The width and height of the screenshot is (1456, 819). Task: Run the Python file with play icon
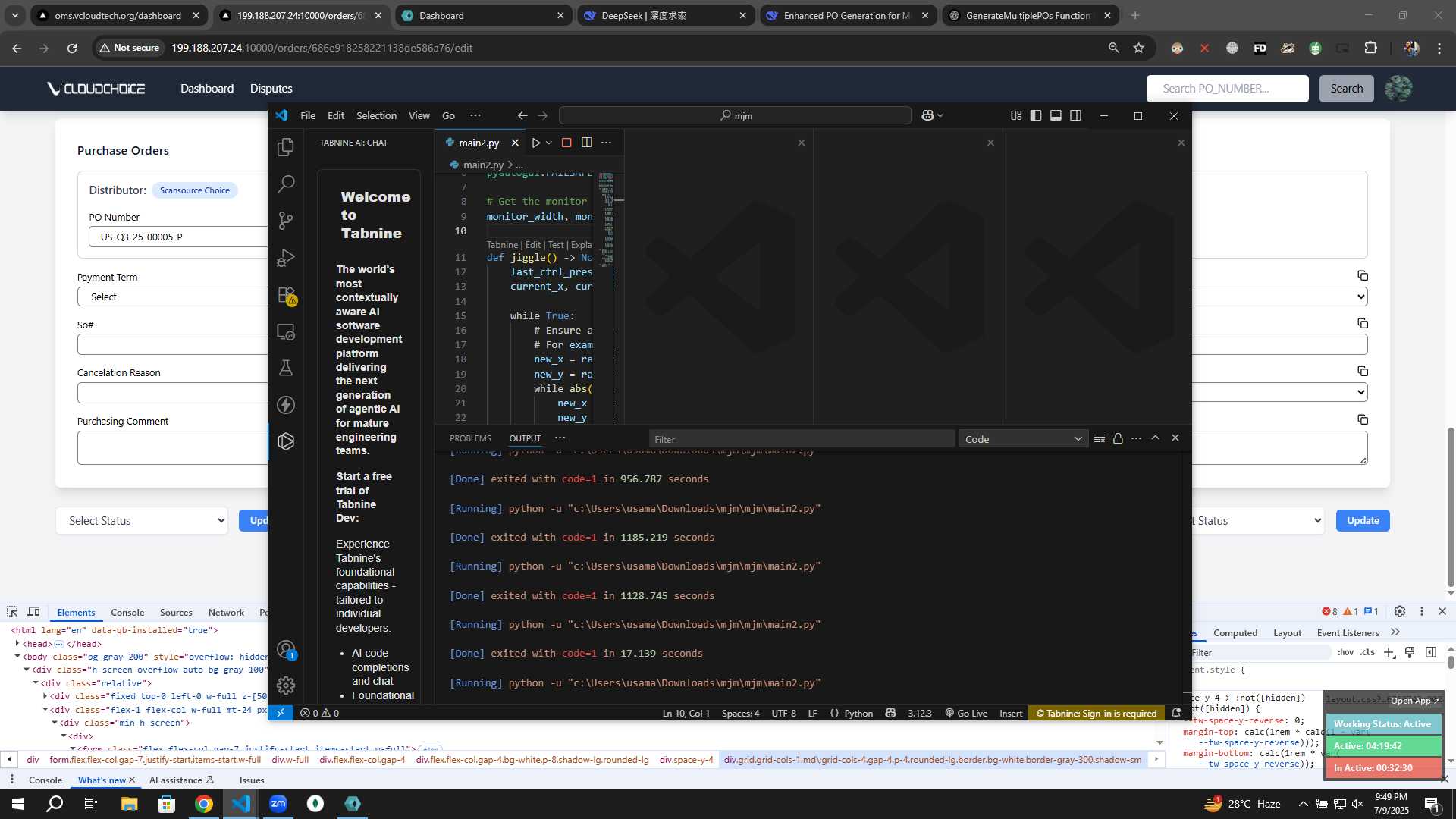pos(536,143)
